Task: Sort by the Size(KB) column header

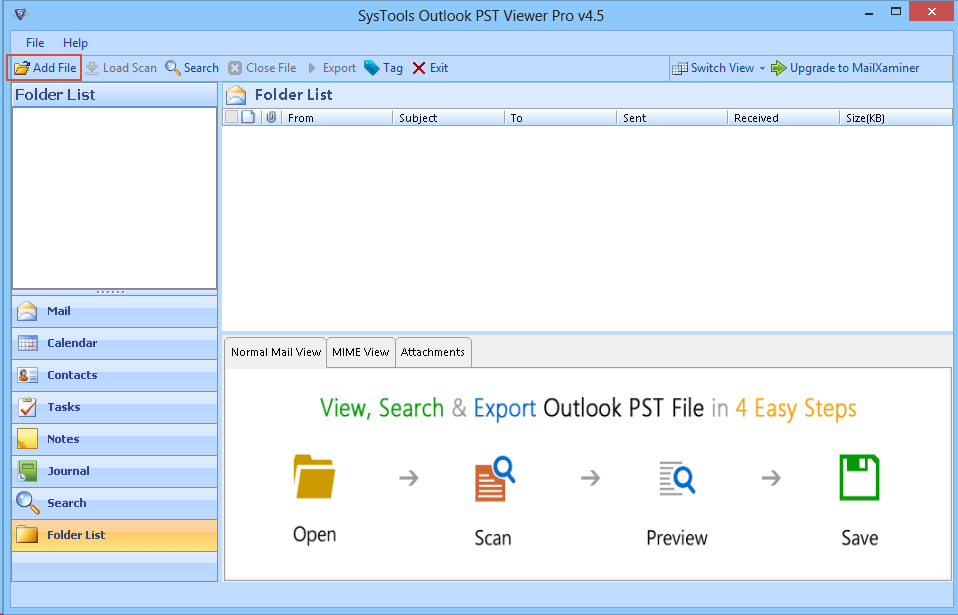Action: 896,118
